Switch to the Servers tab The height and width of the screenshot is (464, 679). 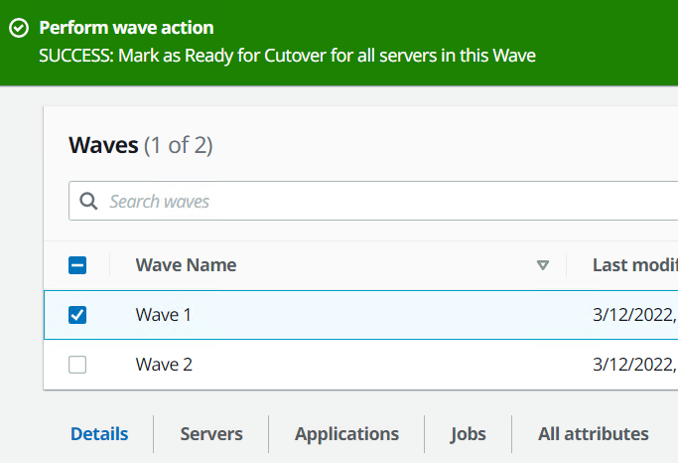coord(211,434)
